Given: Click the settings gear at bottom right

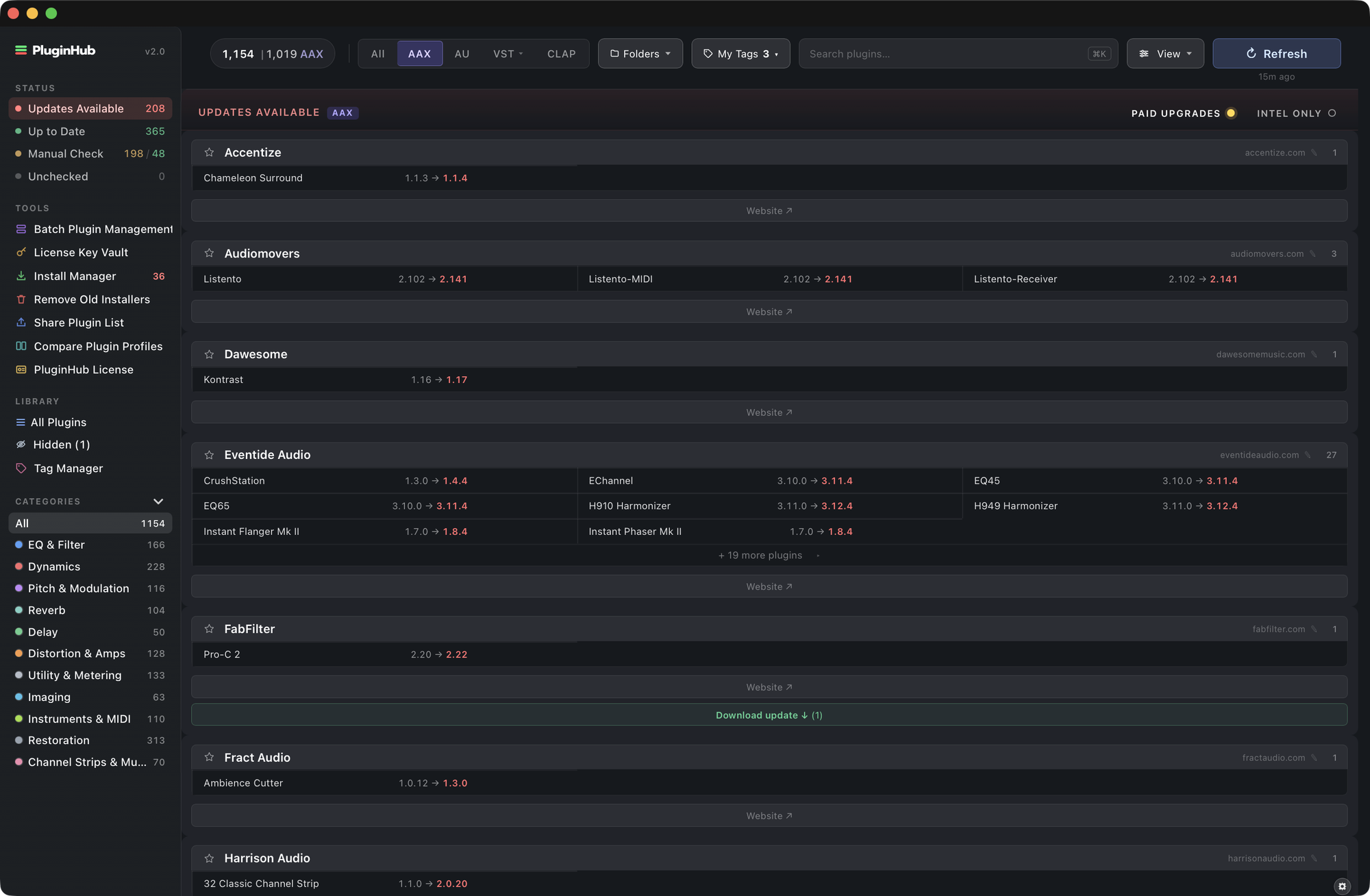Looking at the screenshot, I should (1342, 886).
